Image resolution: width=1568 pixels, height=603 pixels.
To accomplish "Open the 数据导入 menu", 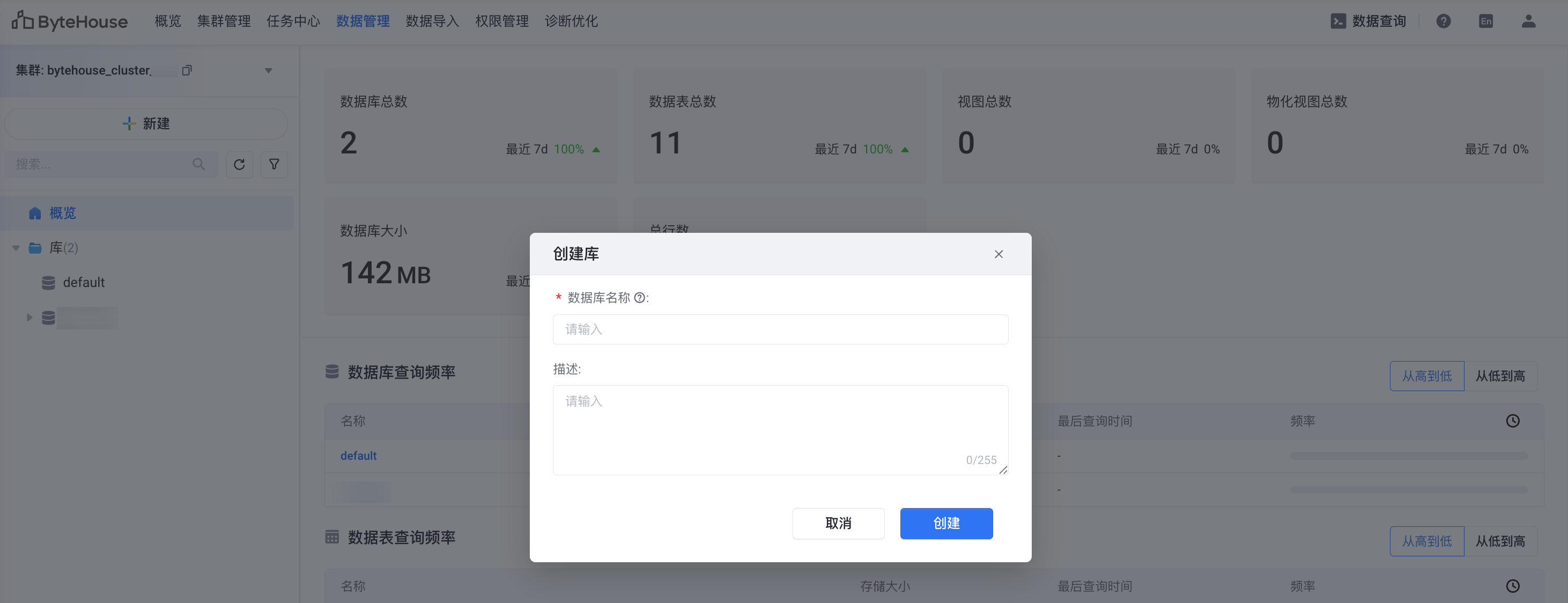I will coord(432,21).
